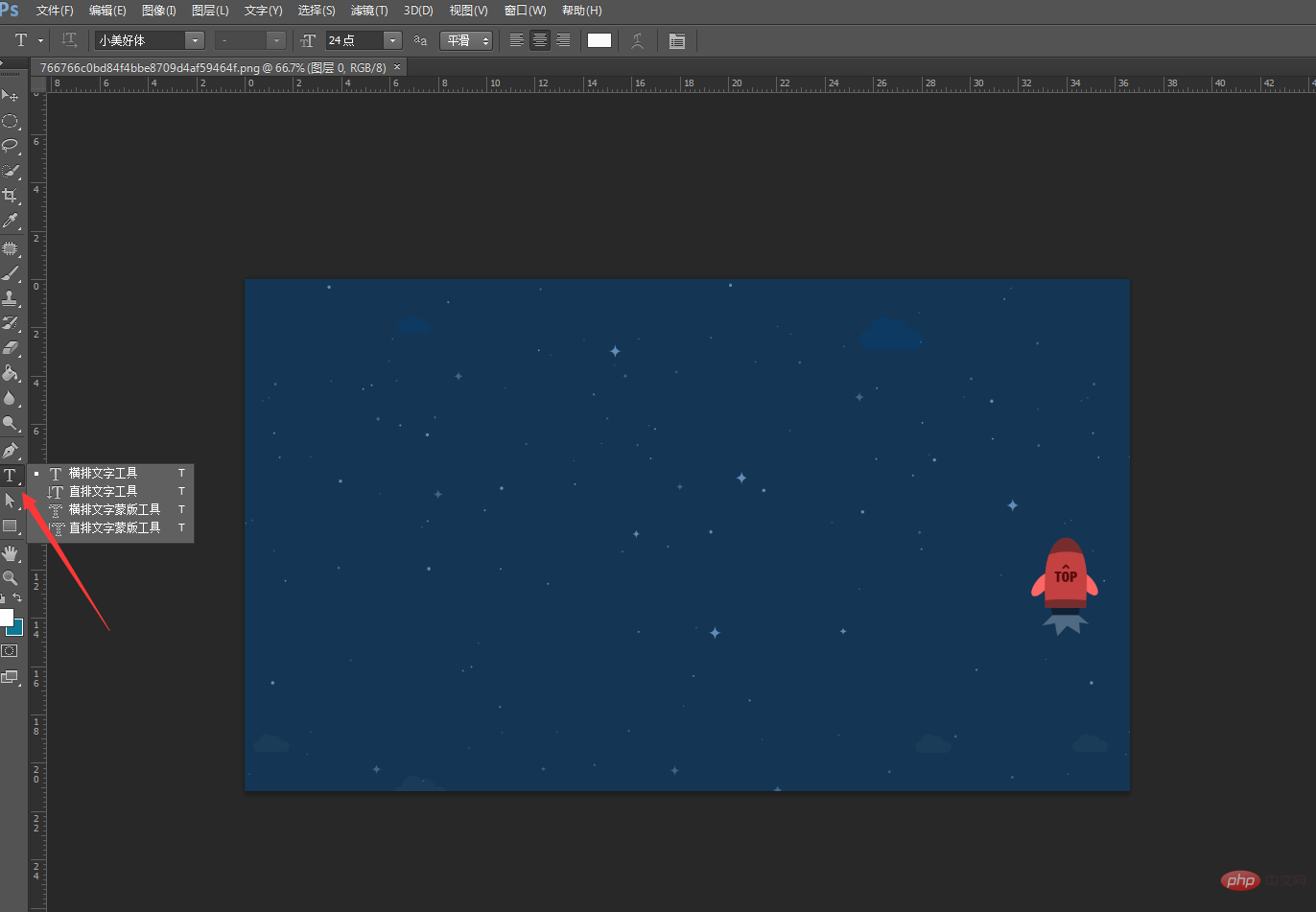Choose 直排文字工具 from the flyout
Viewport: 1316px width, 912px height.
coord(110,491)
